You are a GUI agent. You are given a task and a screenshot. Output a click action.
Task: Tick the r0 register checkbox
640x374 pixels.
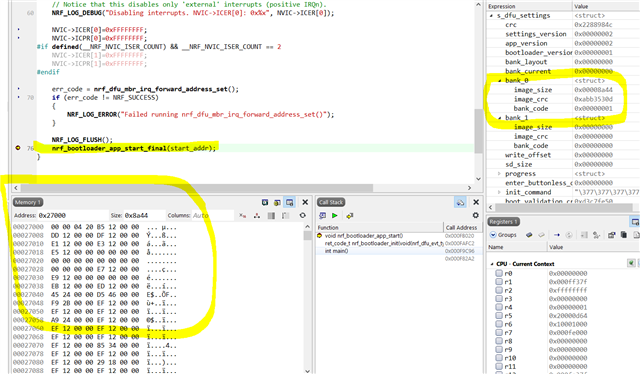pyautogui.click(x=499, y=273)
